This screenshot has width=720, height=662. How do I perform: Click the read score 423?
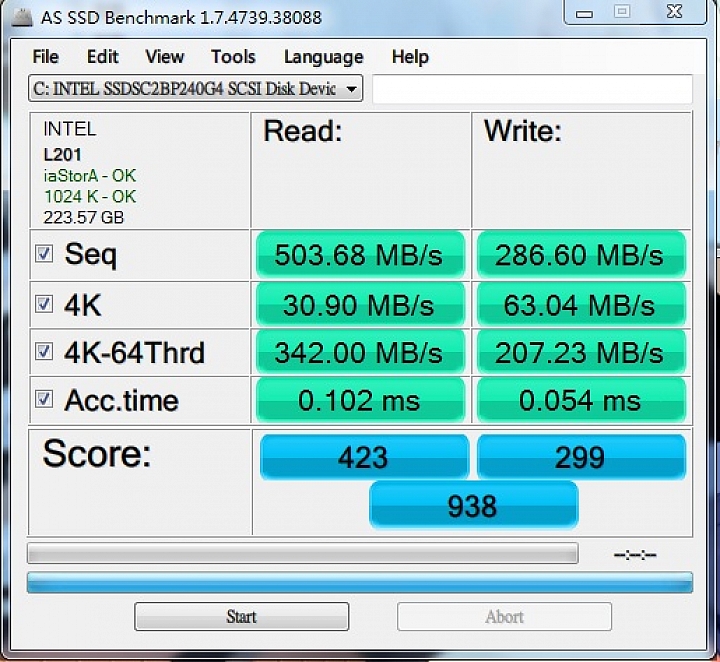pos(364,457)
